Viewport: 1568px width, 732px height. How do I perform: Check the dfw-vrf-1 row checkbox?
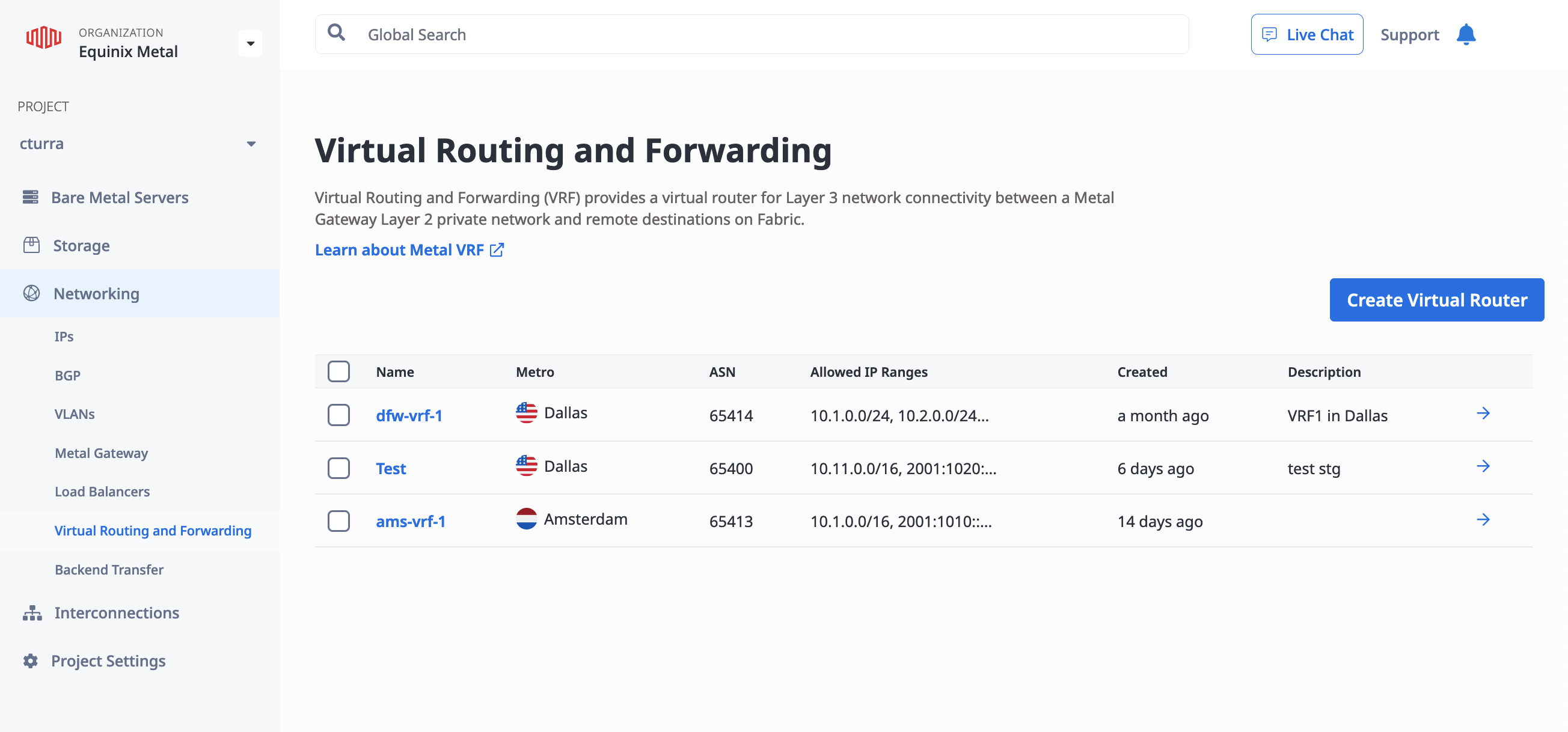(338, 415)
